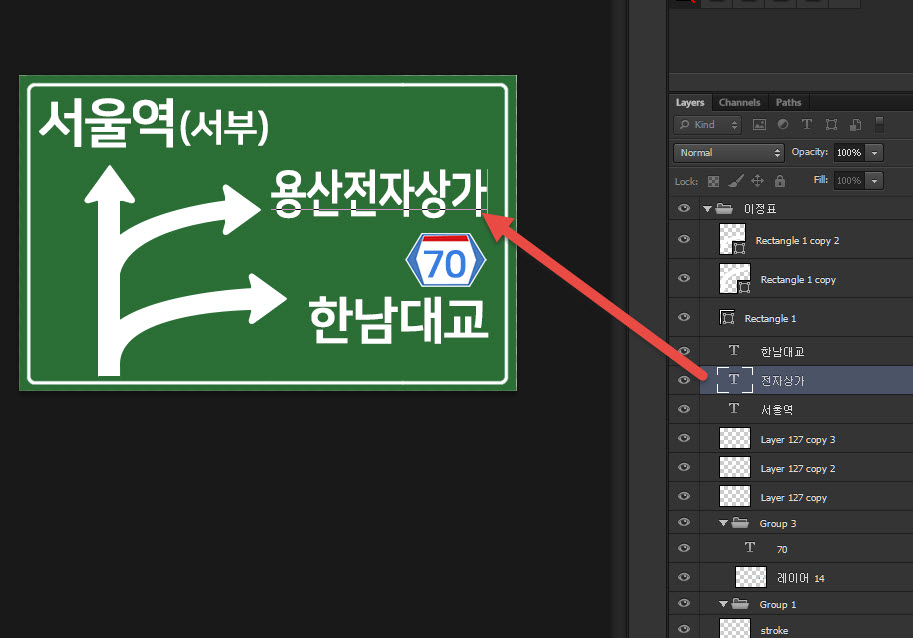Image resolution: width=913 pixels, height=638 pixels.
Task: Click the folder icon of Group 3
Action: pyautogui.click(x=739, y=523)
